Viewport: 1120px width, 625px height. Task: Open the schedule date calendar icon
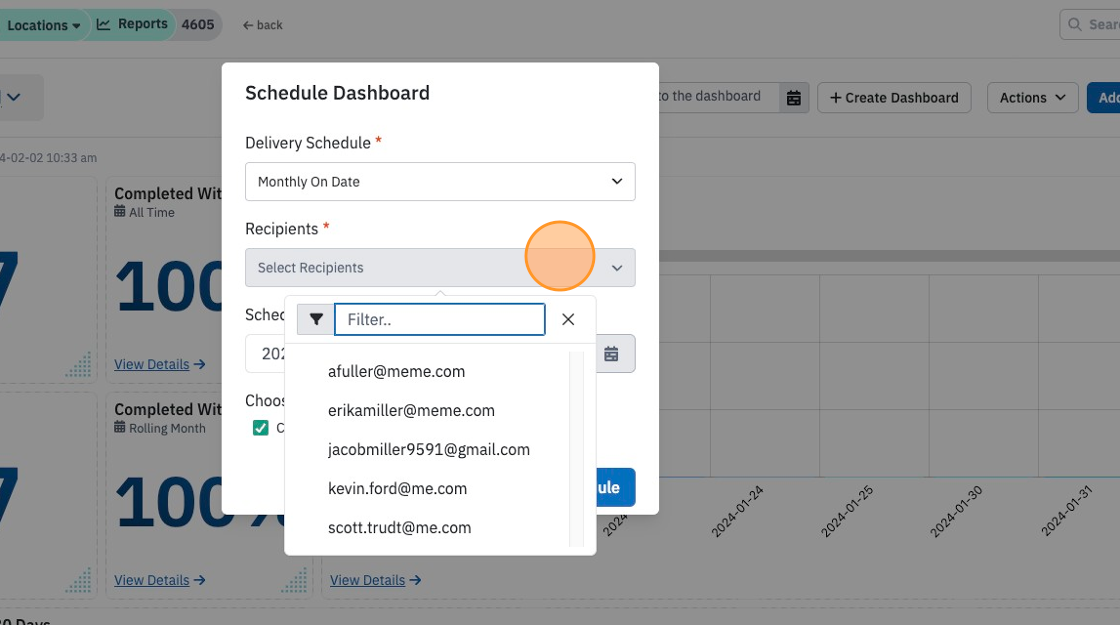click(x=611, y=354)
